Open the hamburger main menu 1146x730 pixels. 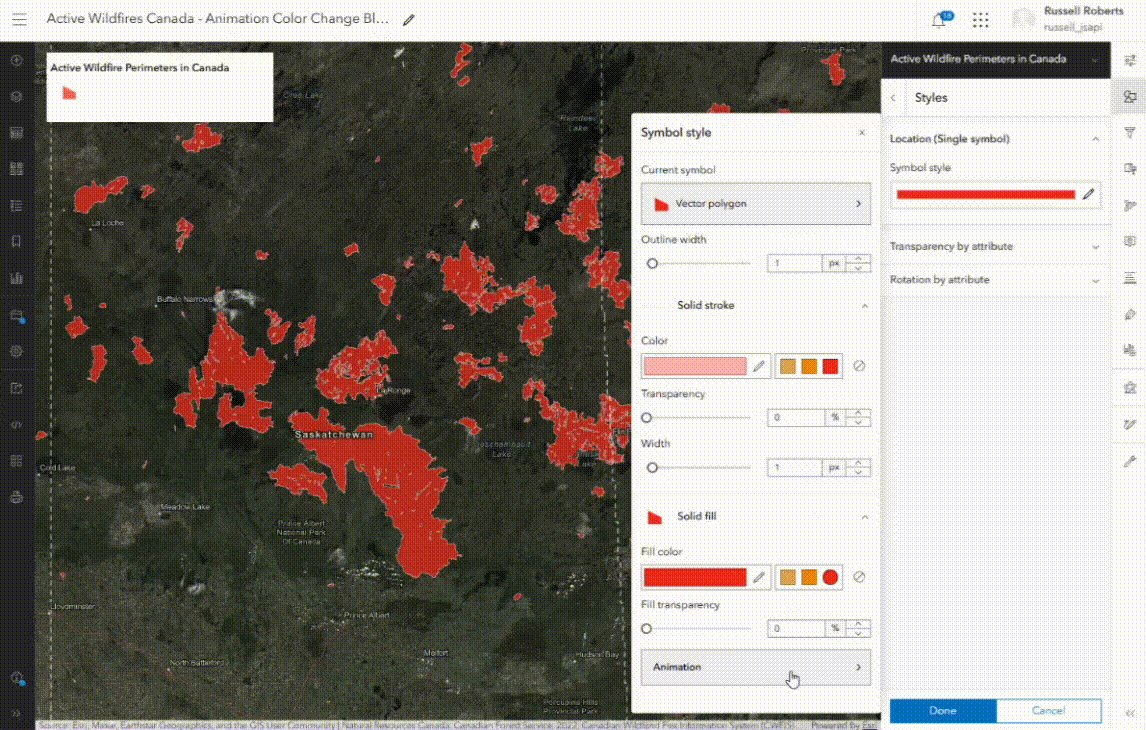click(x=19, y=20)
